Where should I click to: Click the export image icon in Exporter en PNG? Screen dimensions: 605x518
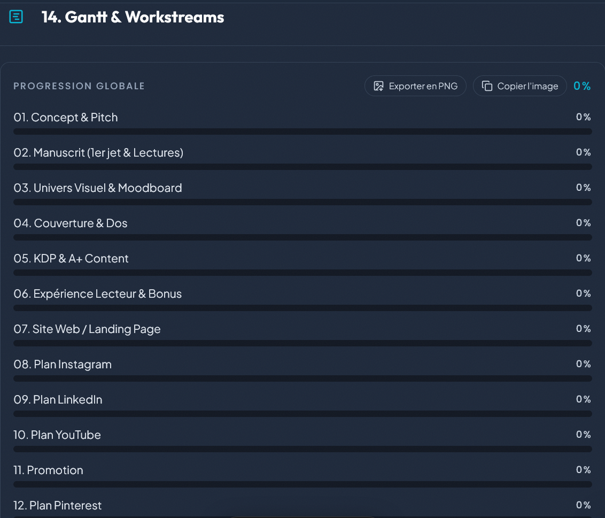click(379, 86)
